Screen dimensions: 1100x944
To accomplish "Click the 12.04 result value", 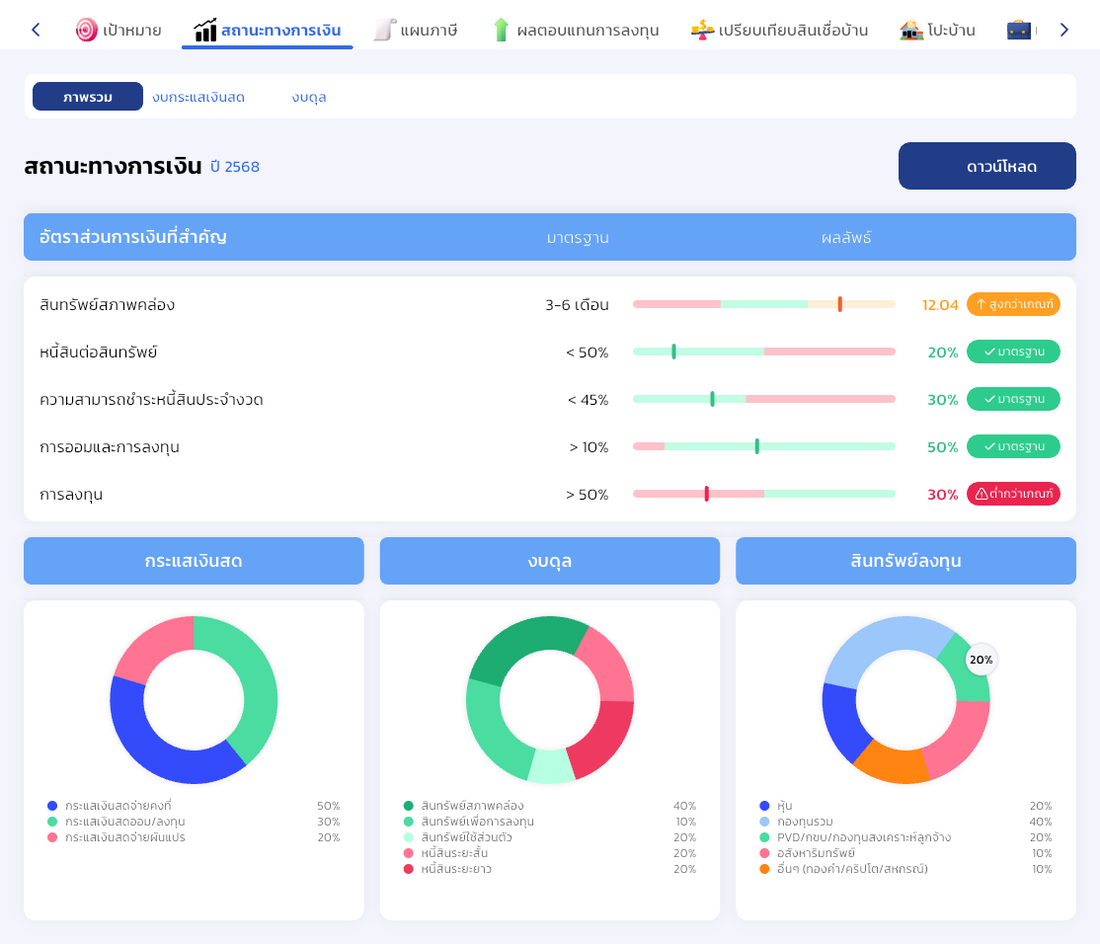I will pyautogui.click(x=940, y=305).
